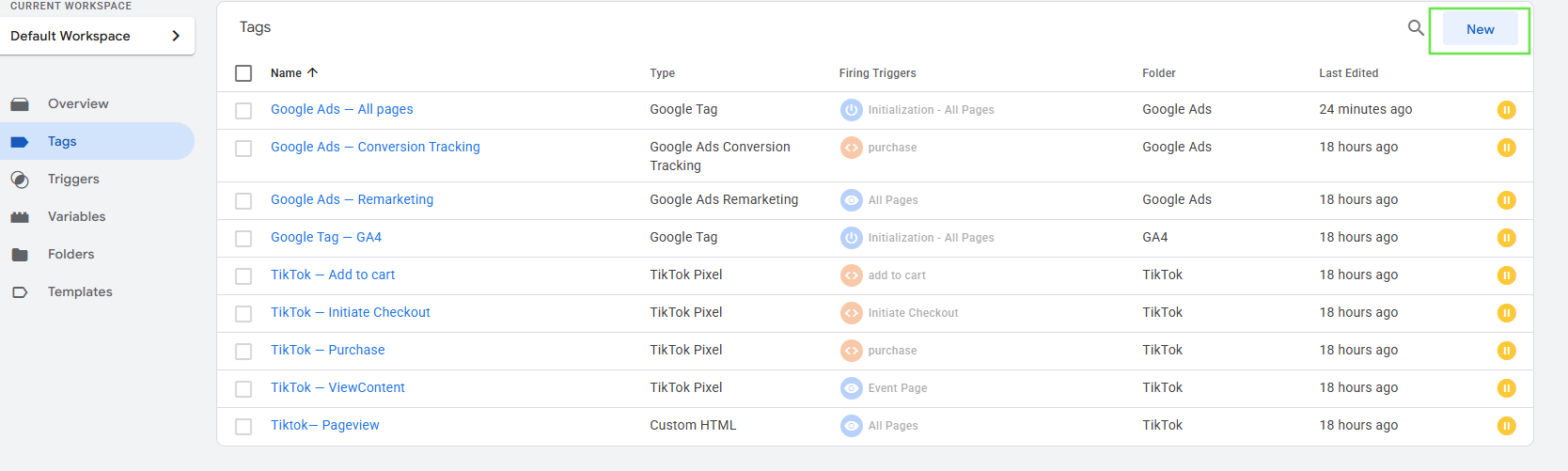Click the Firing Triggers column header
The image size is (1568, 471).
coord(878,73)
